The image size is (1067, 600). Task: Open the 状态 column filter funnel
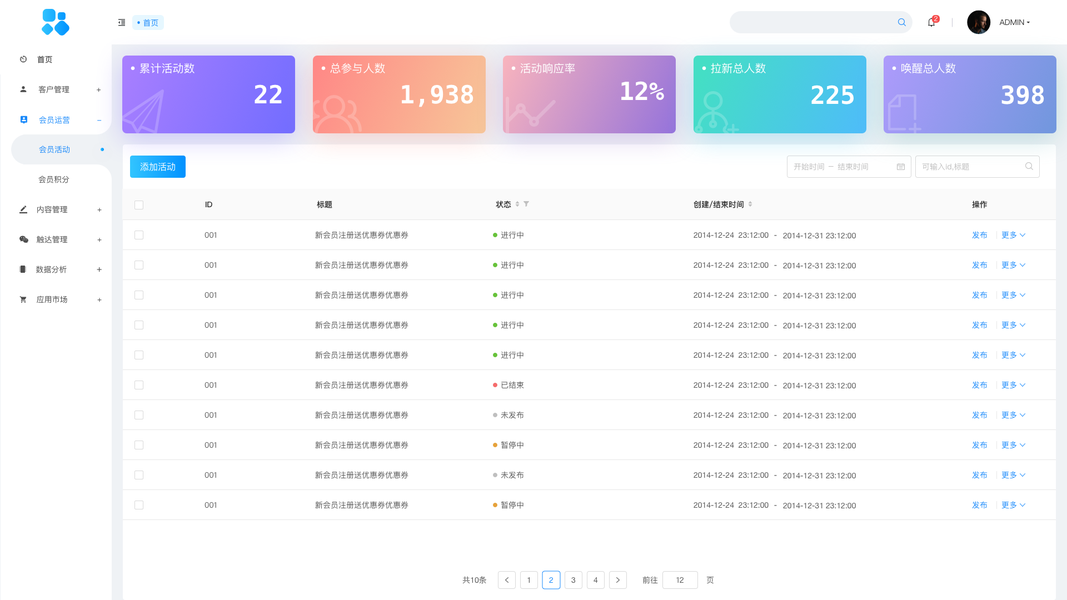coord(526,204)
